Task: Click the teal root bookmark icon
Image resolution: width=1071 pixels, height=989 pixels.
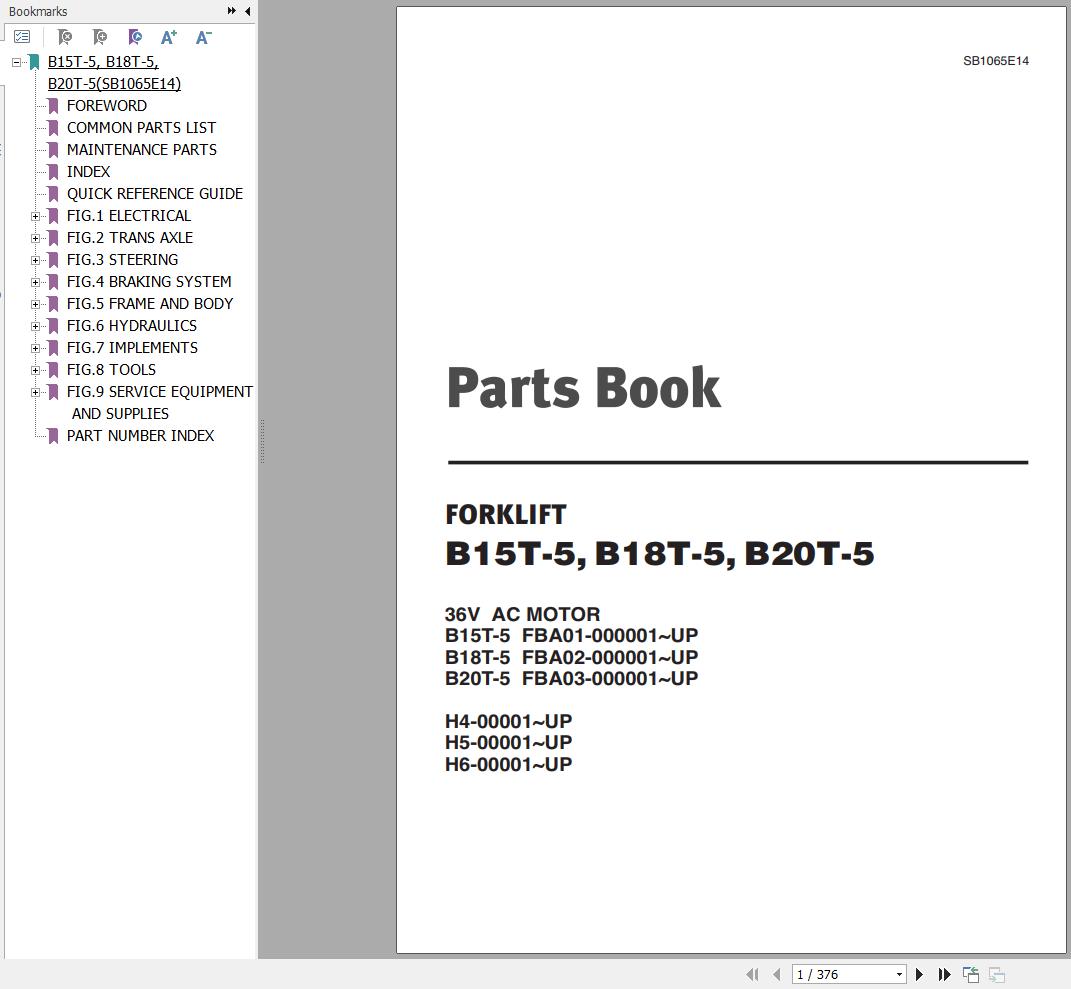Action: (34, 62)
